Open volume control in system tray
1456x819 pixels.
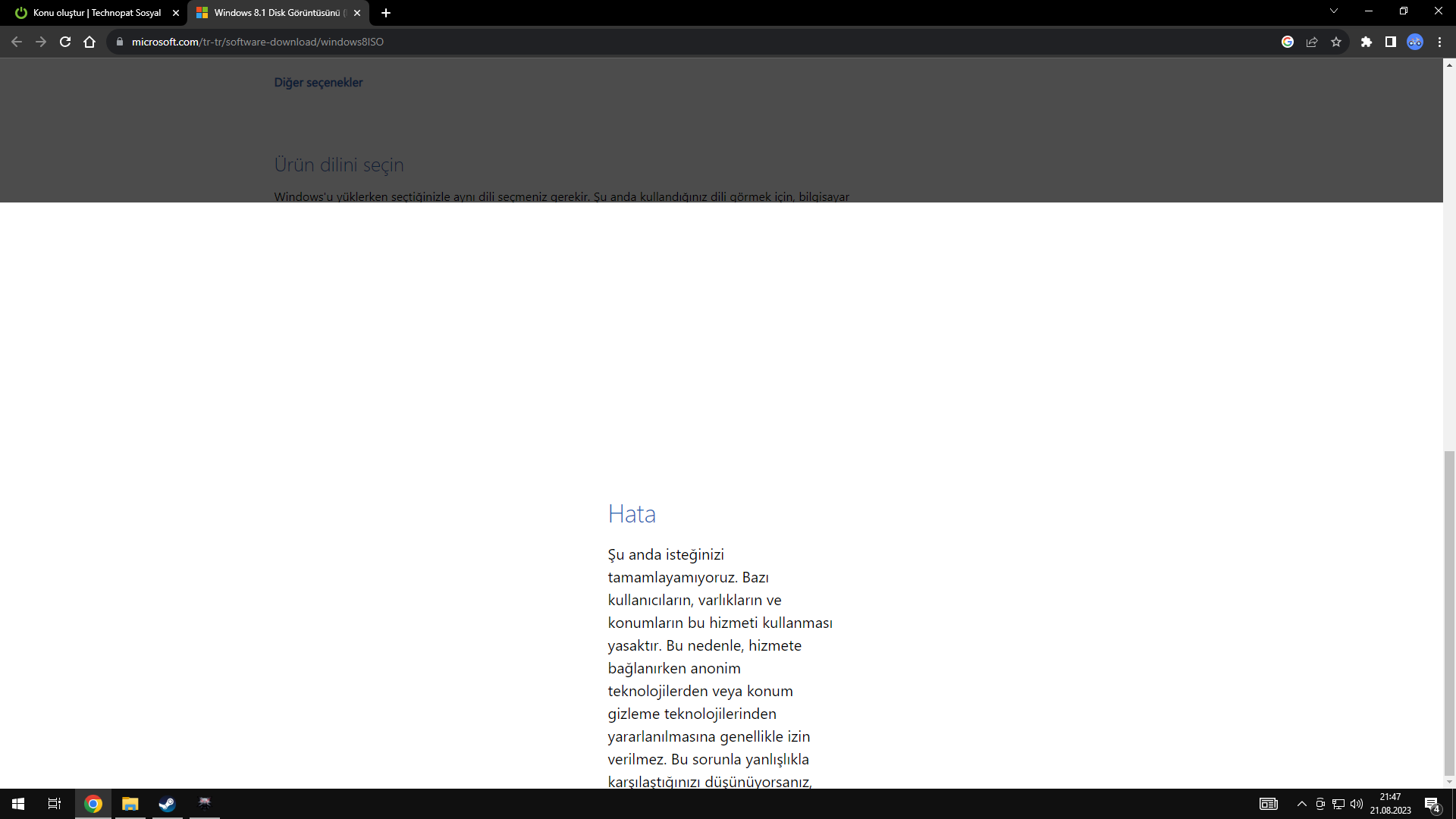[x=1357, y=804]
